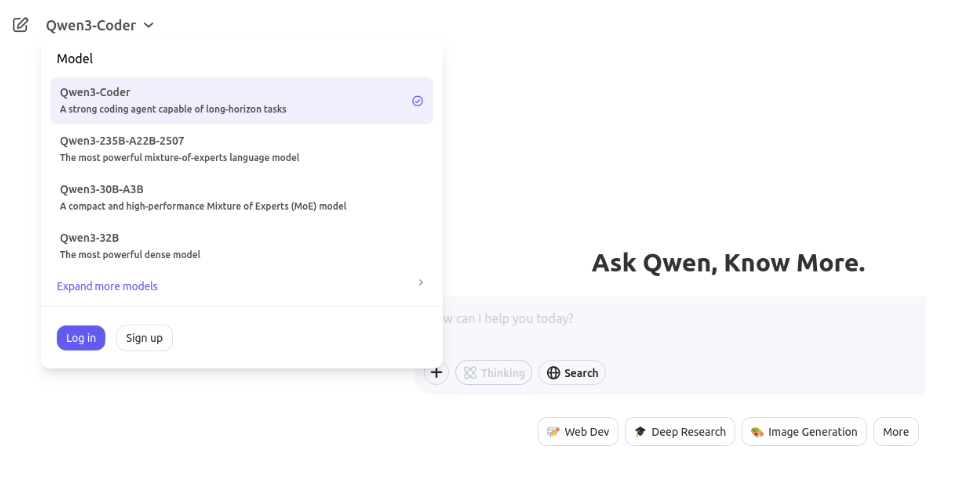This screenshot has height=488, width=960.
Task: Pick the Qwen3-30B-A3B model
Action: click(x=242, y=197)
